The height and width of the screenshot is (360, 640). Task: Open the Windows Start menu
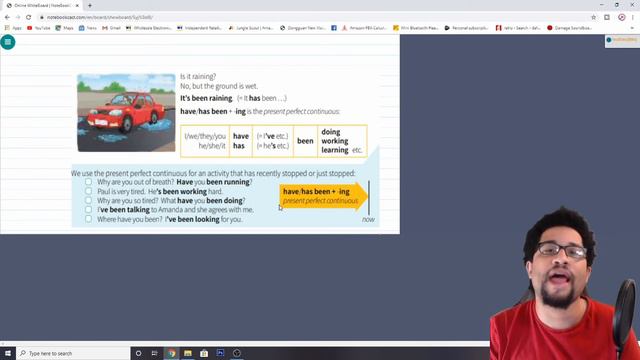click(8, 353)
